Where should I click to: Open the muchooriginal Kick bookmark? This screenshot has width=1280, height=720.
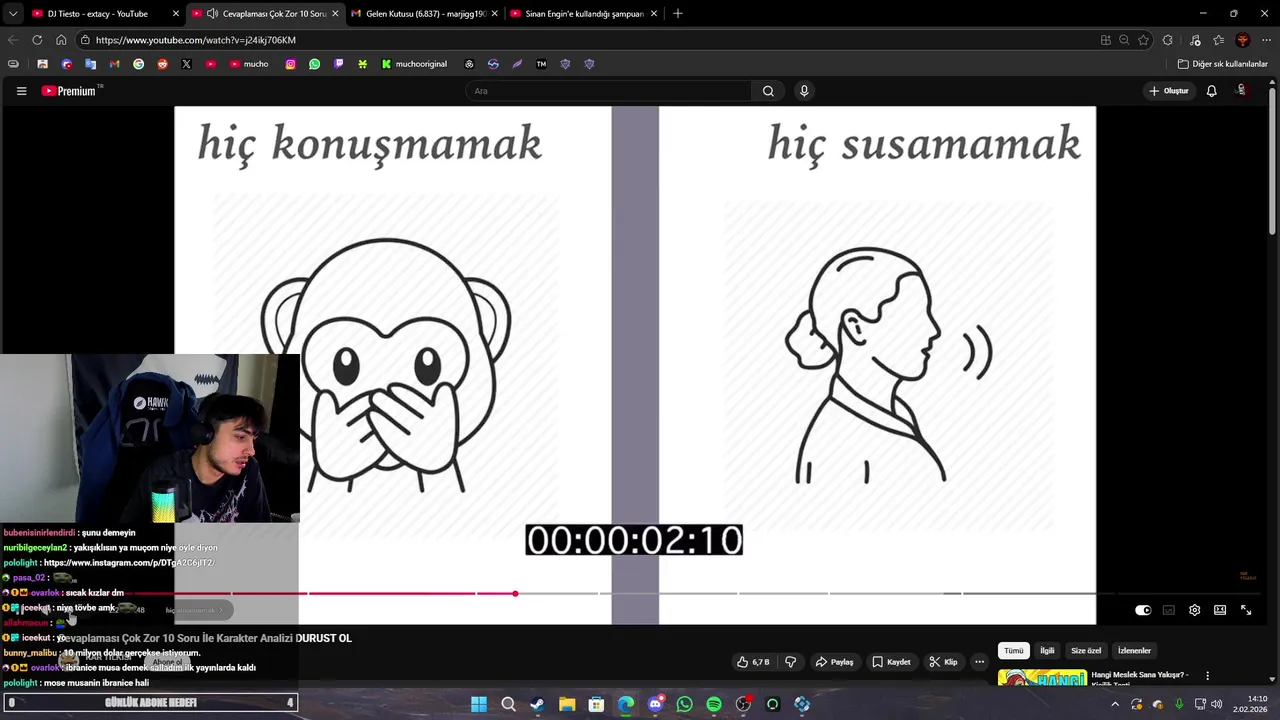(x=414, y=64)
